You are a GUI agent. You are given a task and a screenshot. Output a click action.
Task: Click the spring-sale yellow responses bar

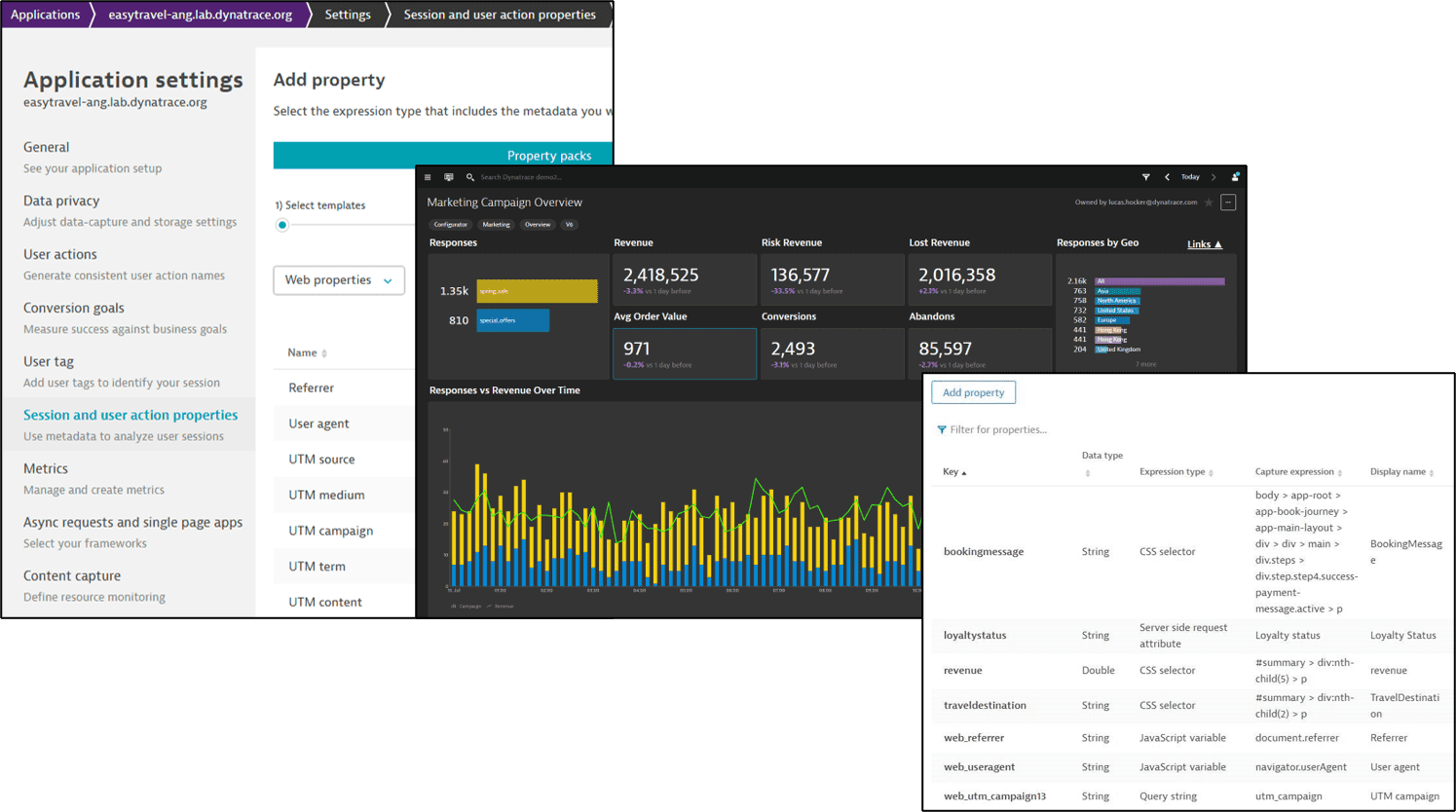click(x=537, y=291)
